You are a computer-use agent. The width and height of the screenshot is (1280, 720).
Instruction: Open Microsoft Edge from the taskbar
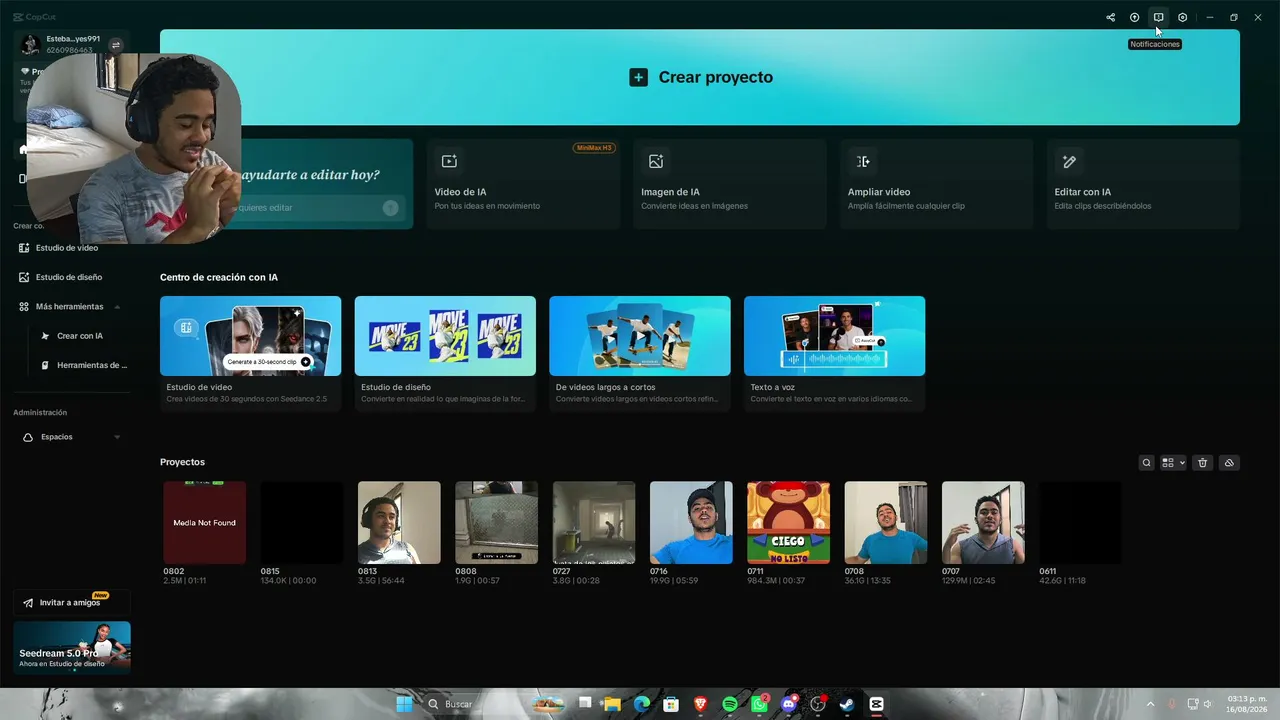coord(642,704)
